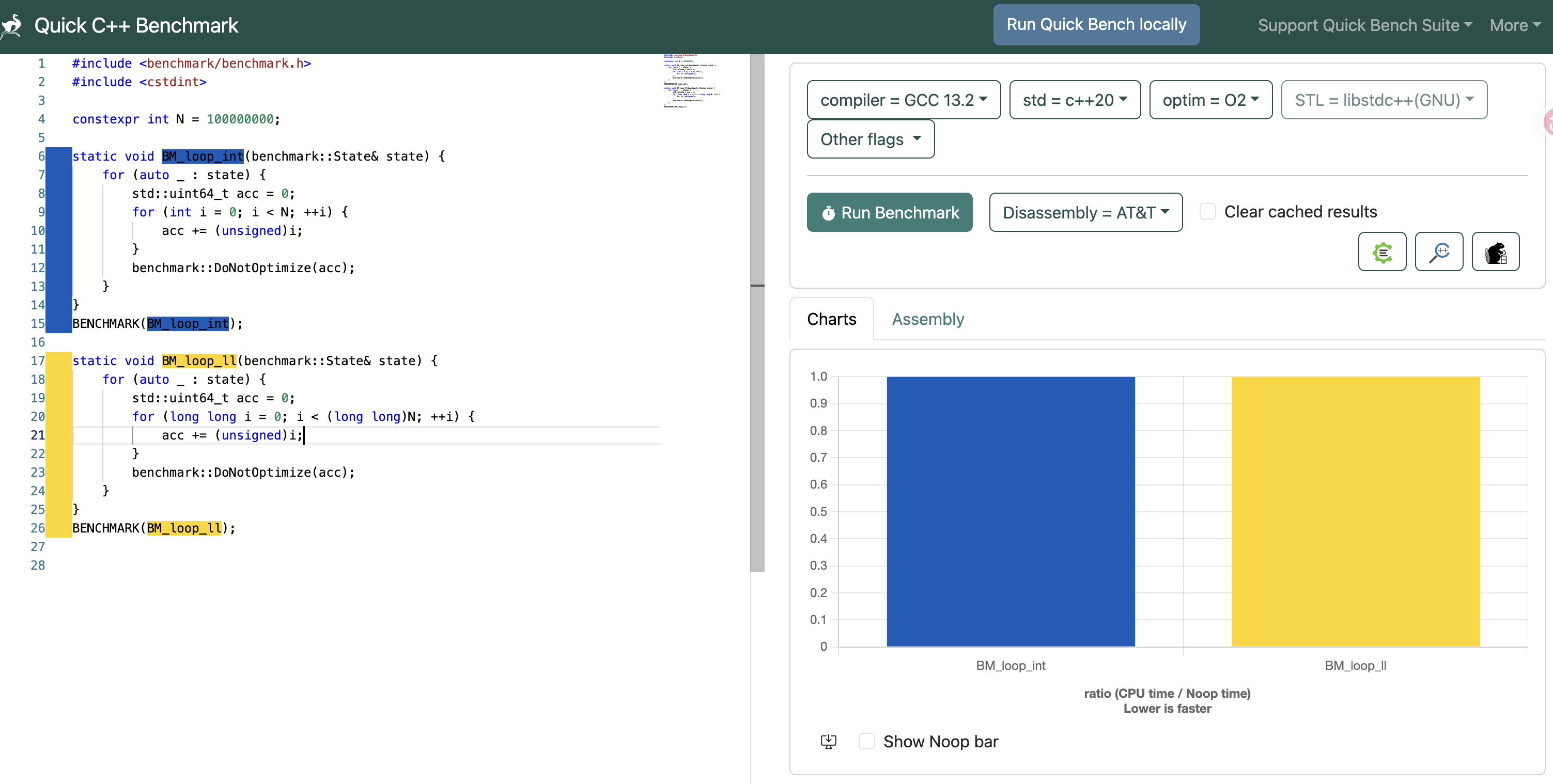Open Support Quick Bench Suite menu
Screen dimensions: 1553x784
[1364, 25]
